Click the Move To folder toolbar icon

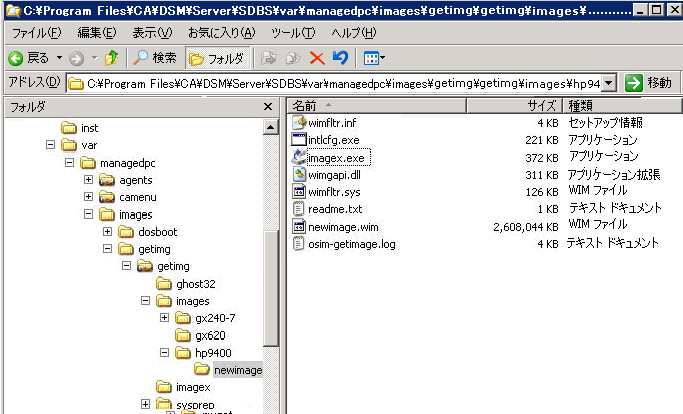point(268,58)
